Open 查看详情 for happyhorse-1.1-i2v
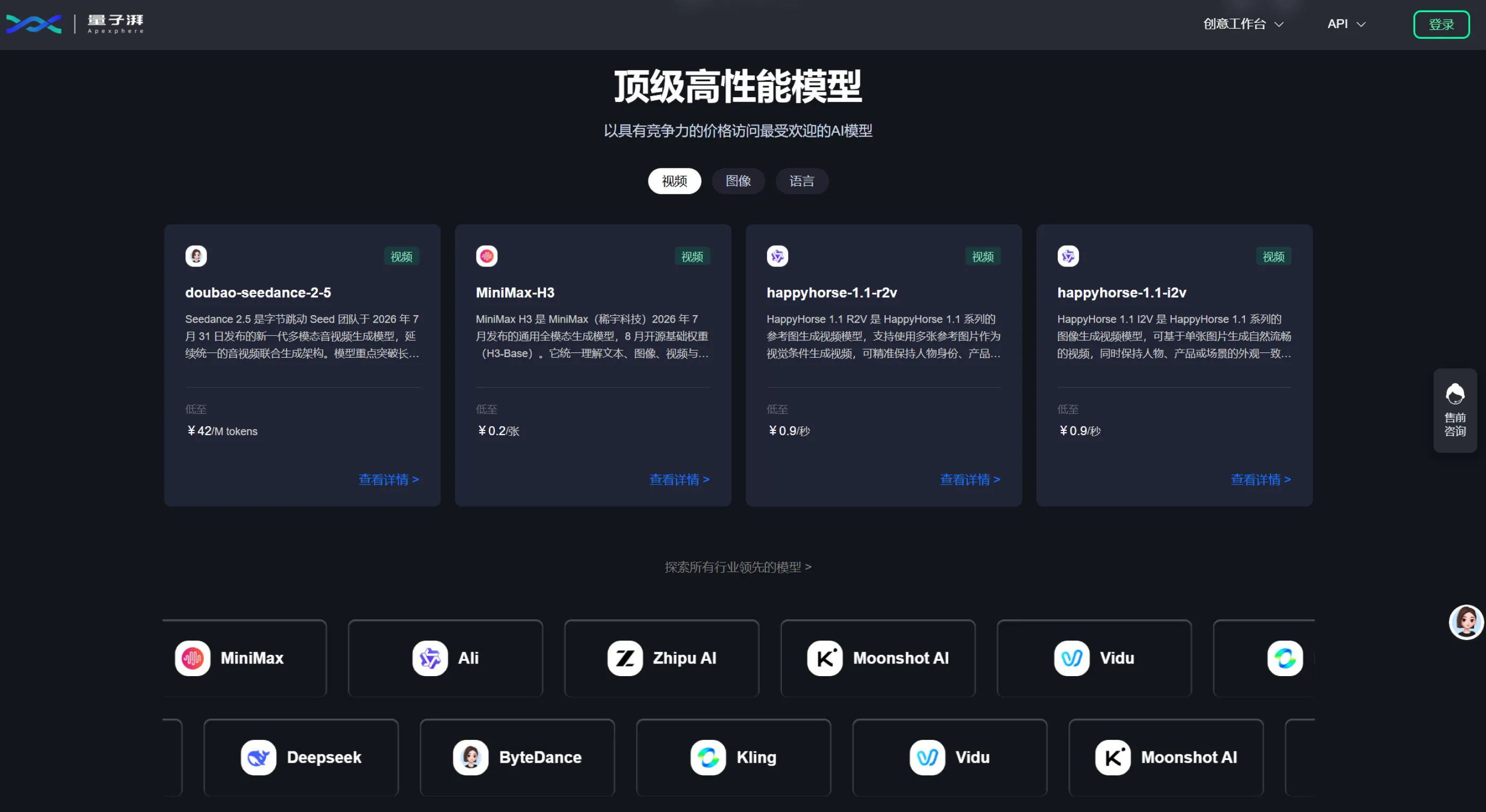The image size is (1486, 812). 1261,479
